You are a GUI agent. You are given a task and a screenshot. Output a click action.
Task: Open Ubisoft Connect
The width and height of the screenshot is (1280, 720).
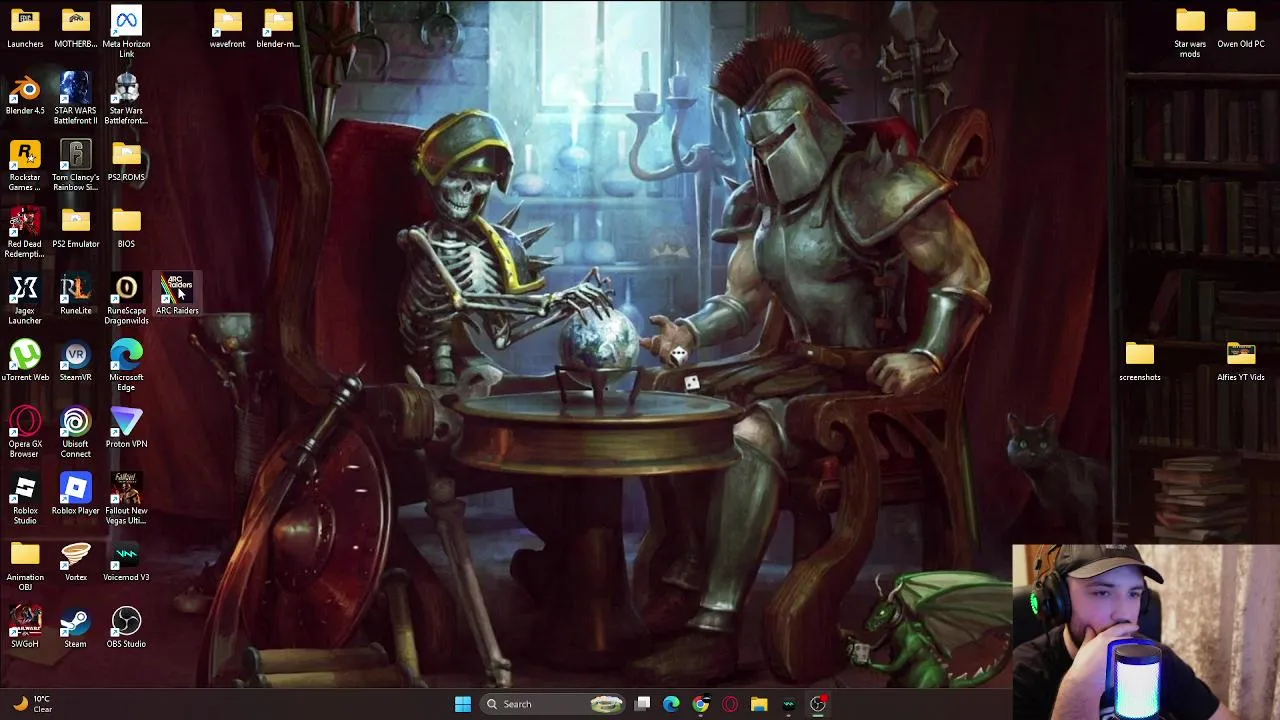(76, 433)
